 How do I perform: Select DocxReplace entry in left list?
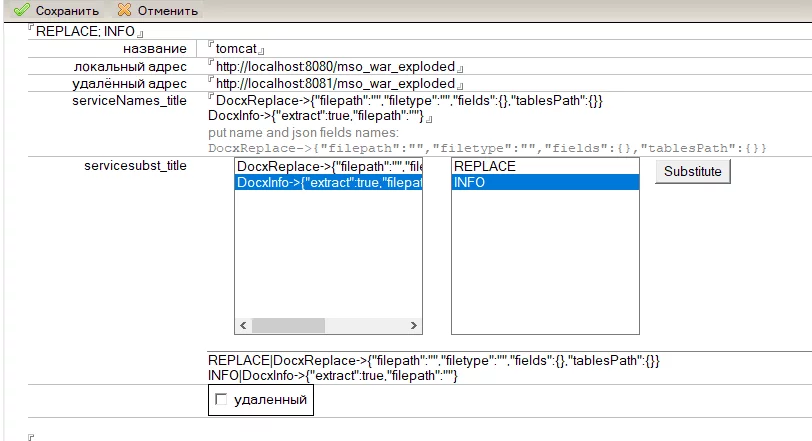[329, 166]
